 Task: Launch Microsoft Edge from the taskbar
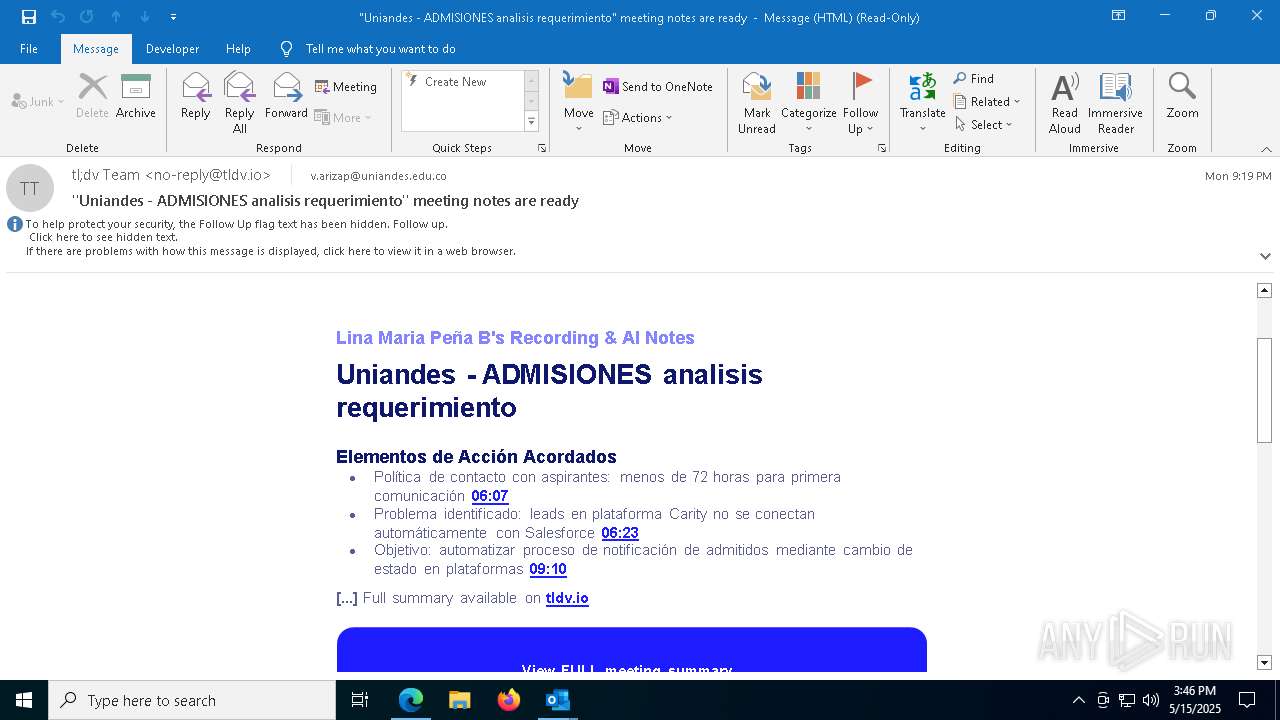click(411, 700)
